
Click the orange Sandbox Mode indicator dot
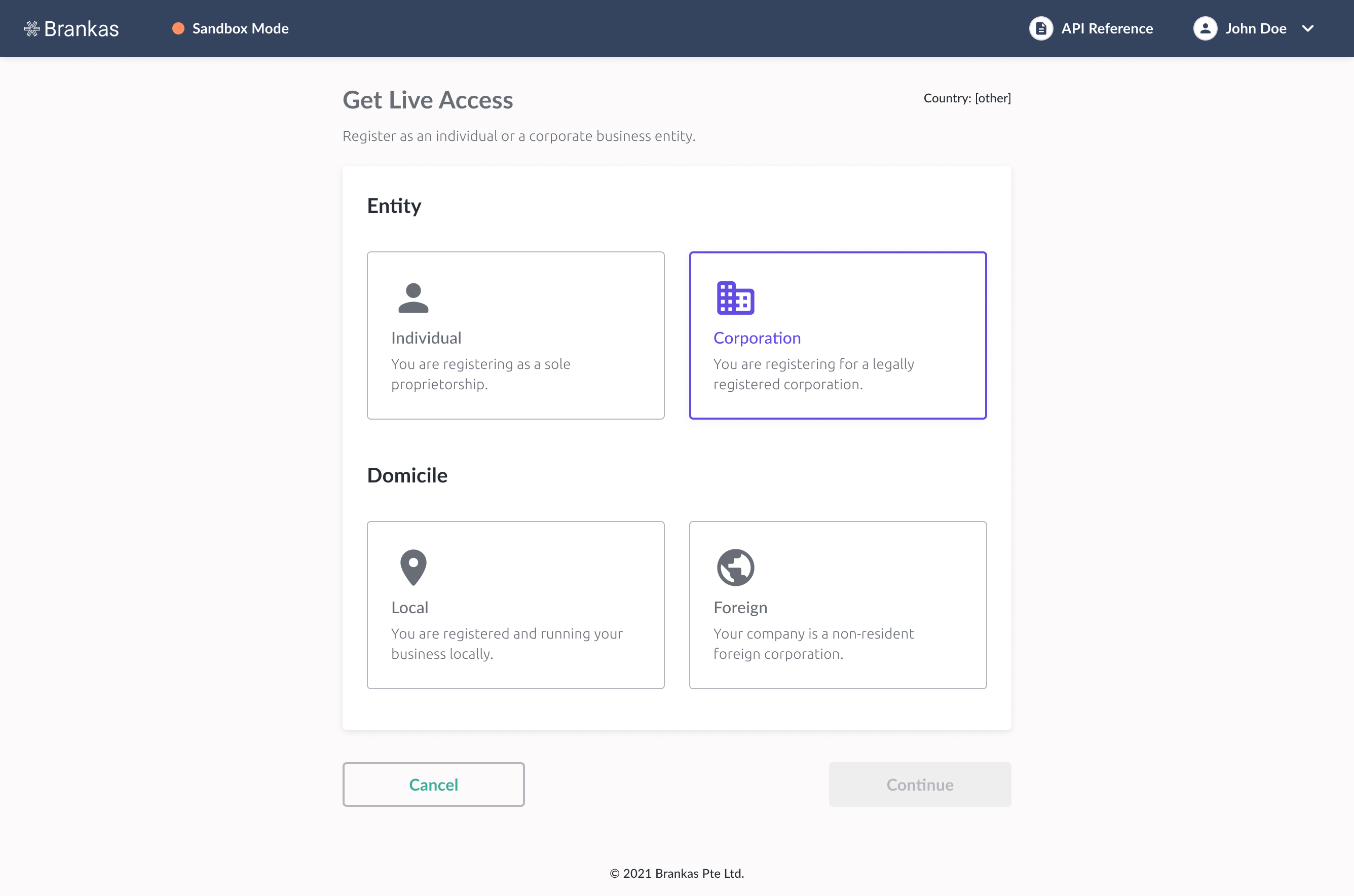(x=178, y=28)
